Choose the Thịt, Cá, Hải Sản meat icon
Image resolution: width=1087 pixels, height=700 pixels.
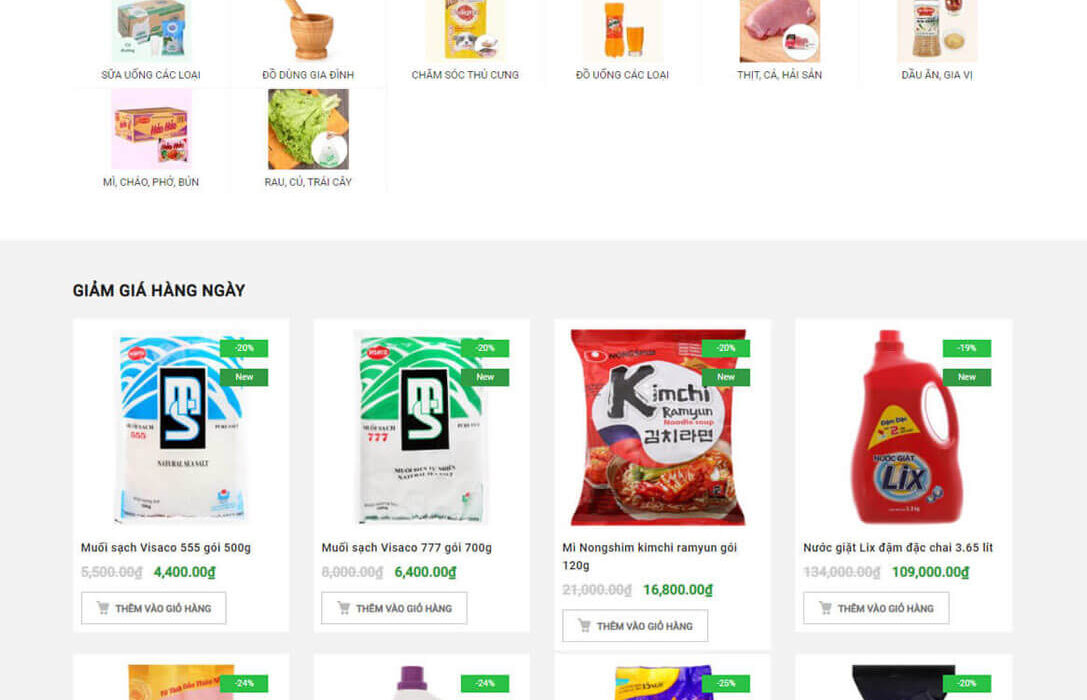click(x=780, y=31)
